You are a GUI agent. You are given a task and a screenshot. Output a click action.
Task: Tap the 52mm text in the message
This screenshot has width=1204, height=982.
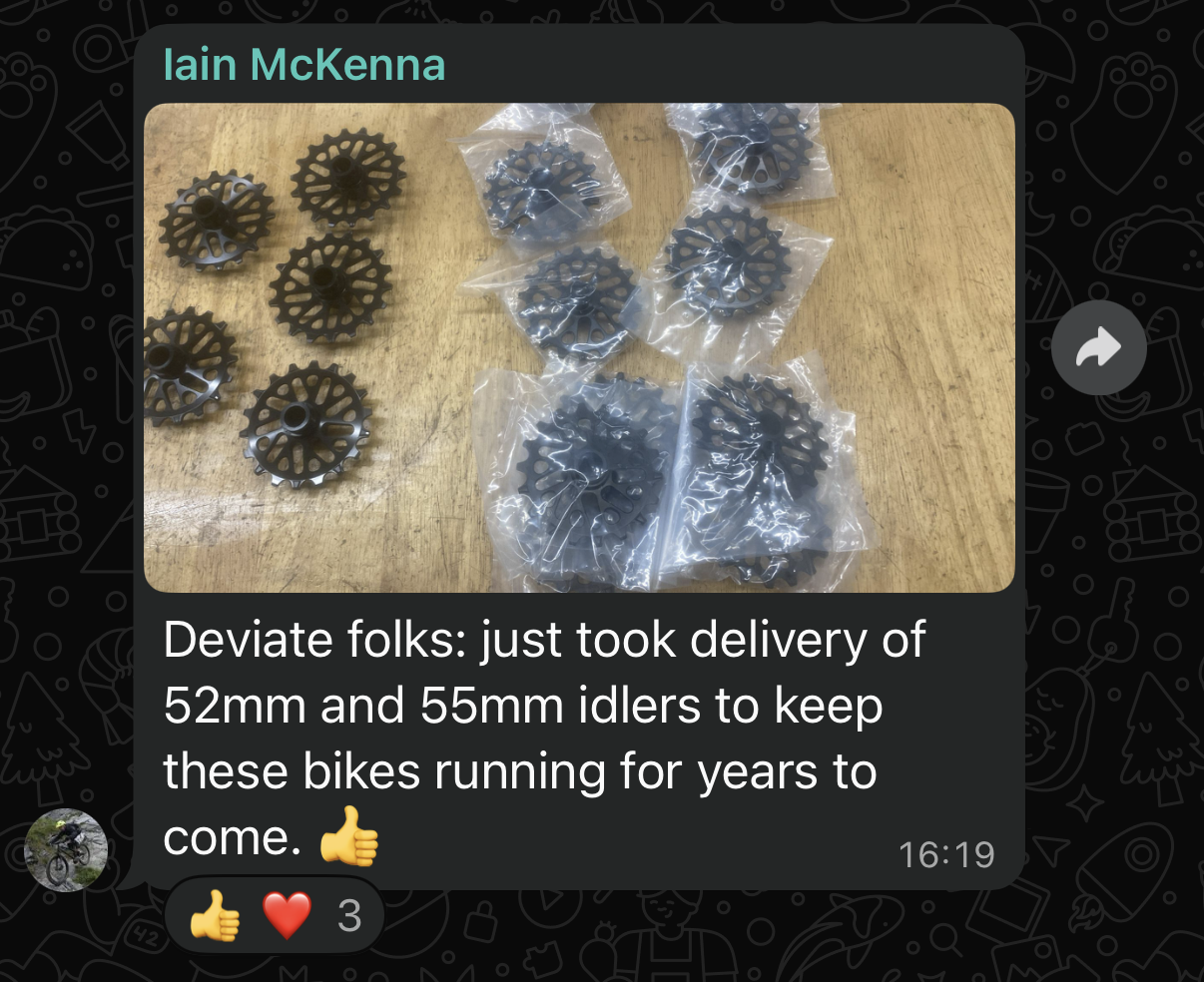pyautogui.click(x=235, y=706)
